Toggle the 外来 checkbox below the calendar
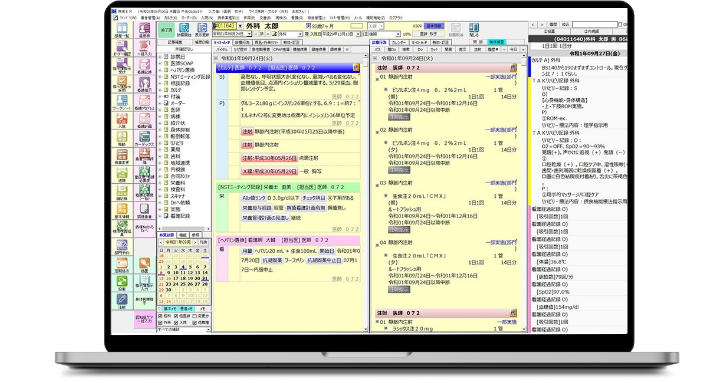The height and width of the screenshot is (383, 728). (x=160, y=322)
